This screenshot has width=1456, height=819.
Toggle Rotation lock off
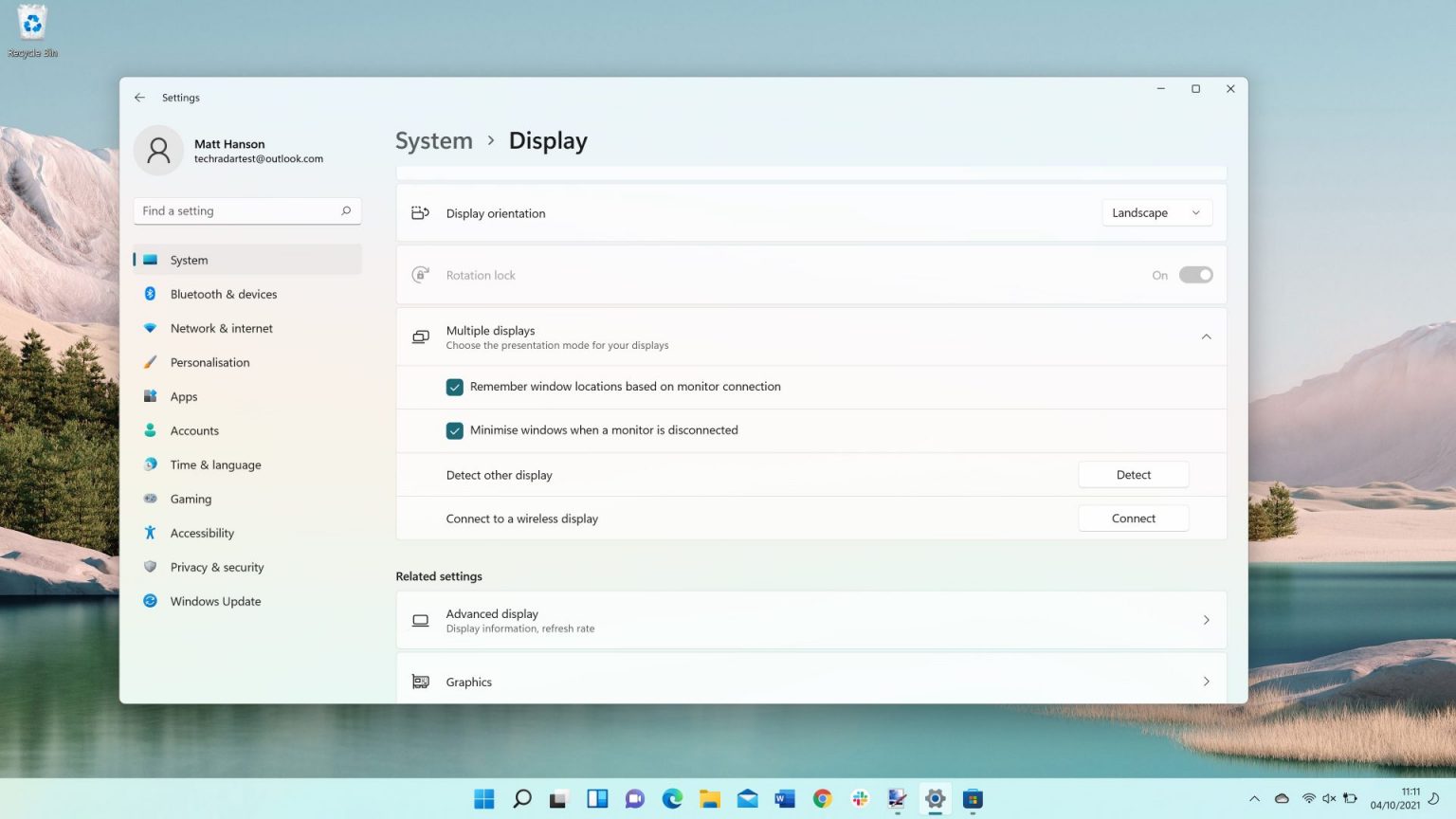(x=1195, y=275)
